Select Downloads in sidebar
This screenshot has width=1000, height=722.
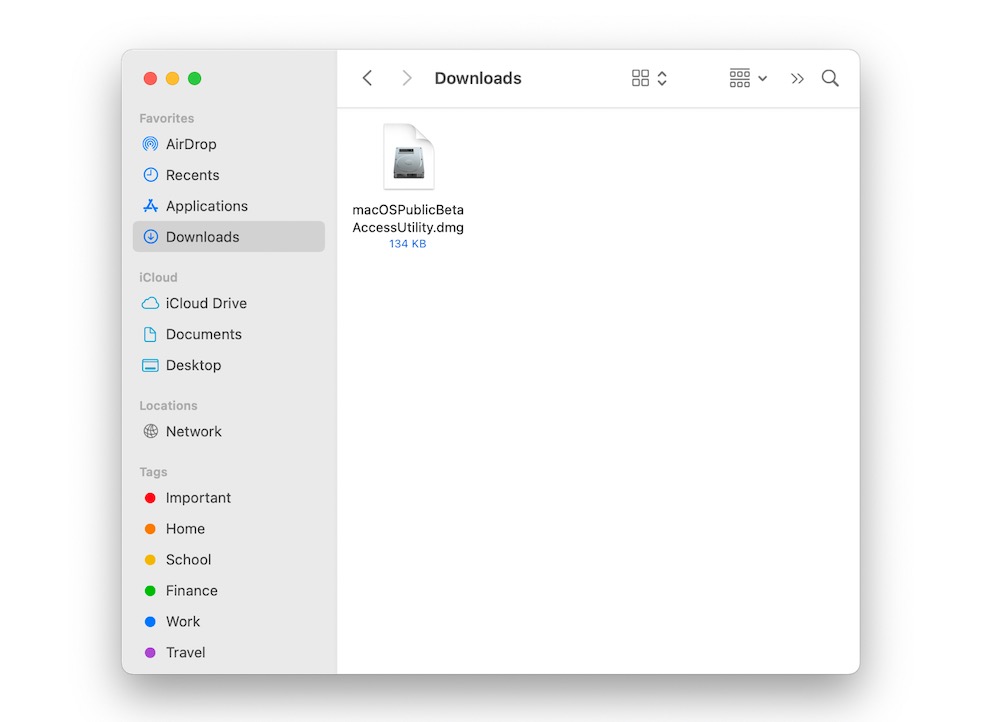pyautogui.click(x=202, y=237)
